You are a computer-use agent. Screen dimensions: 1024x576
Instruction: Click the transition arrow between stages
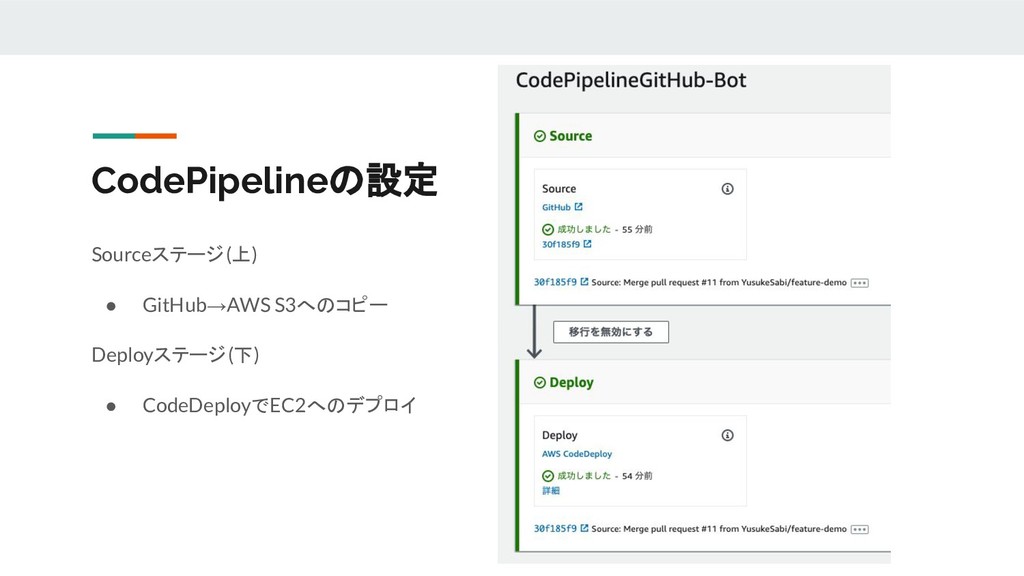534,332
